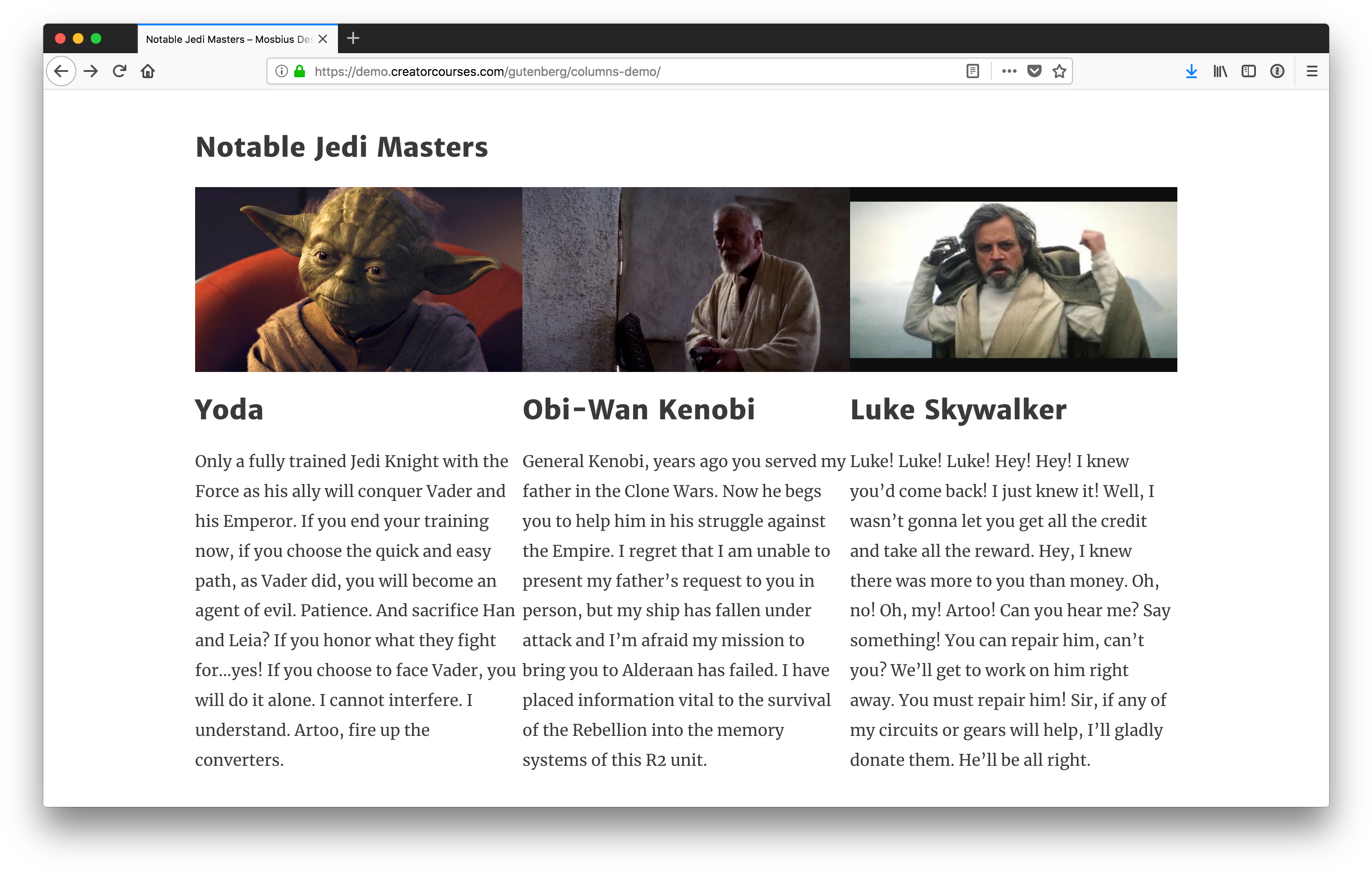Viewport: 1372px width, 873px height.
Task: Click the Forward navigation arrow
Action: pyautogui.click(x=91, y=71)
